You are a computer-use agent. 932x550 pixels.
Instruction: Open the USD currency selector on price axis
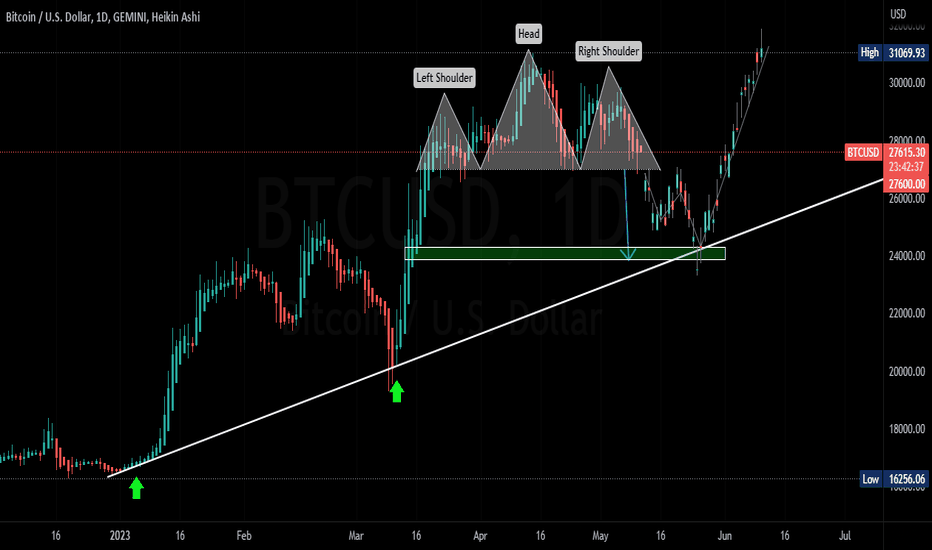(898, 14)
